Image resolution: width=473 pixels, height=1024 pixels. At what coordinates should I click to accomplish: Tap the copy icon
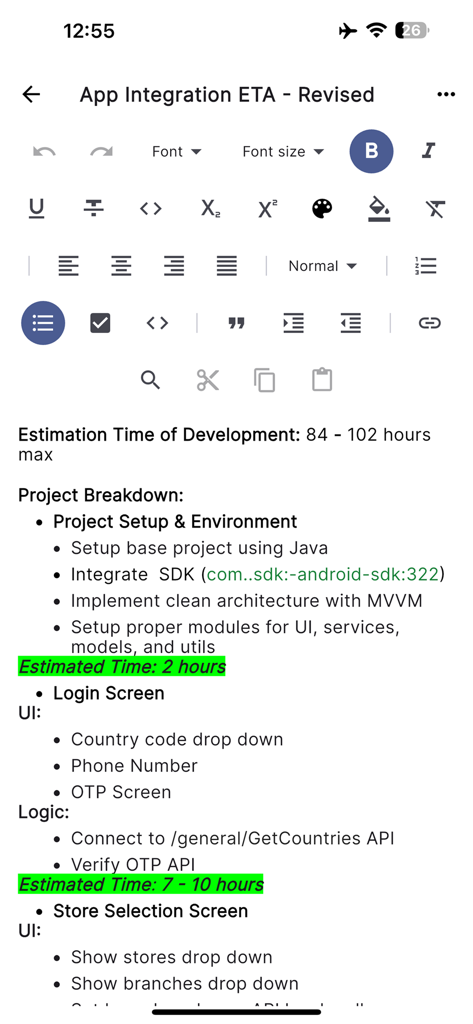tap(265, 379)
